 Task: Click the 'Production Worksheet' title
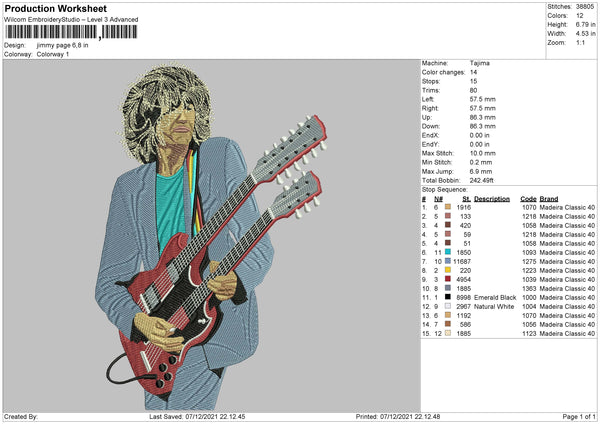point(55,8)
